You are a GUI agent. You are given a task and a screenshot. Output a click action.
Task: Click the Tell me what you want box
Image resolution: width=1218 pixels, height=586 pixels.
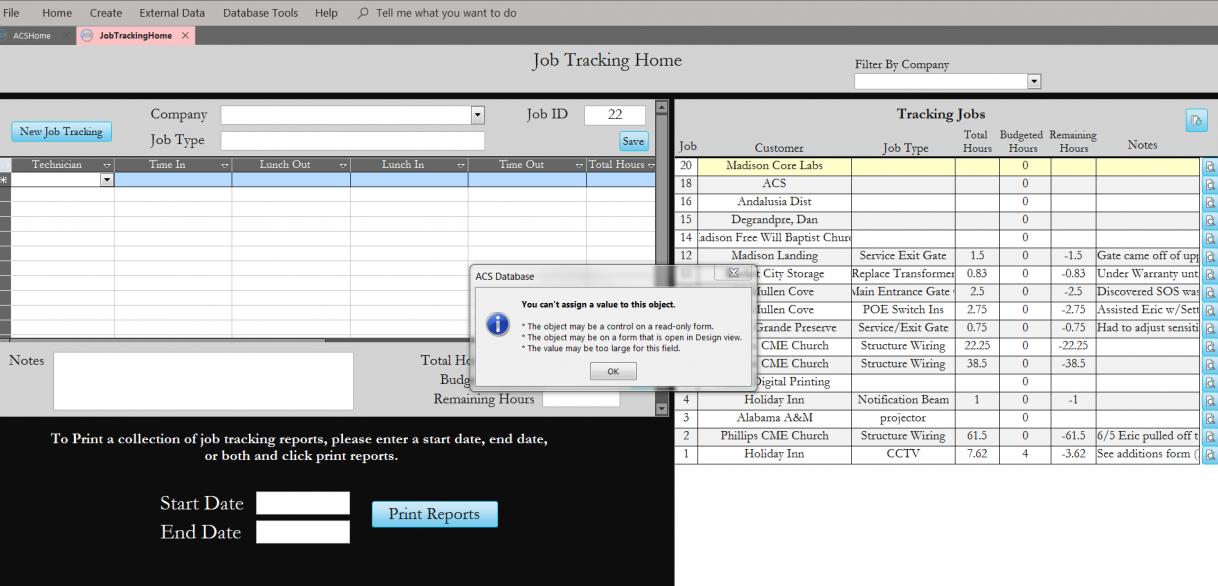click(446, 13)
